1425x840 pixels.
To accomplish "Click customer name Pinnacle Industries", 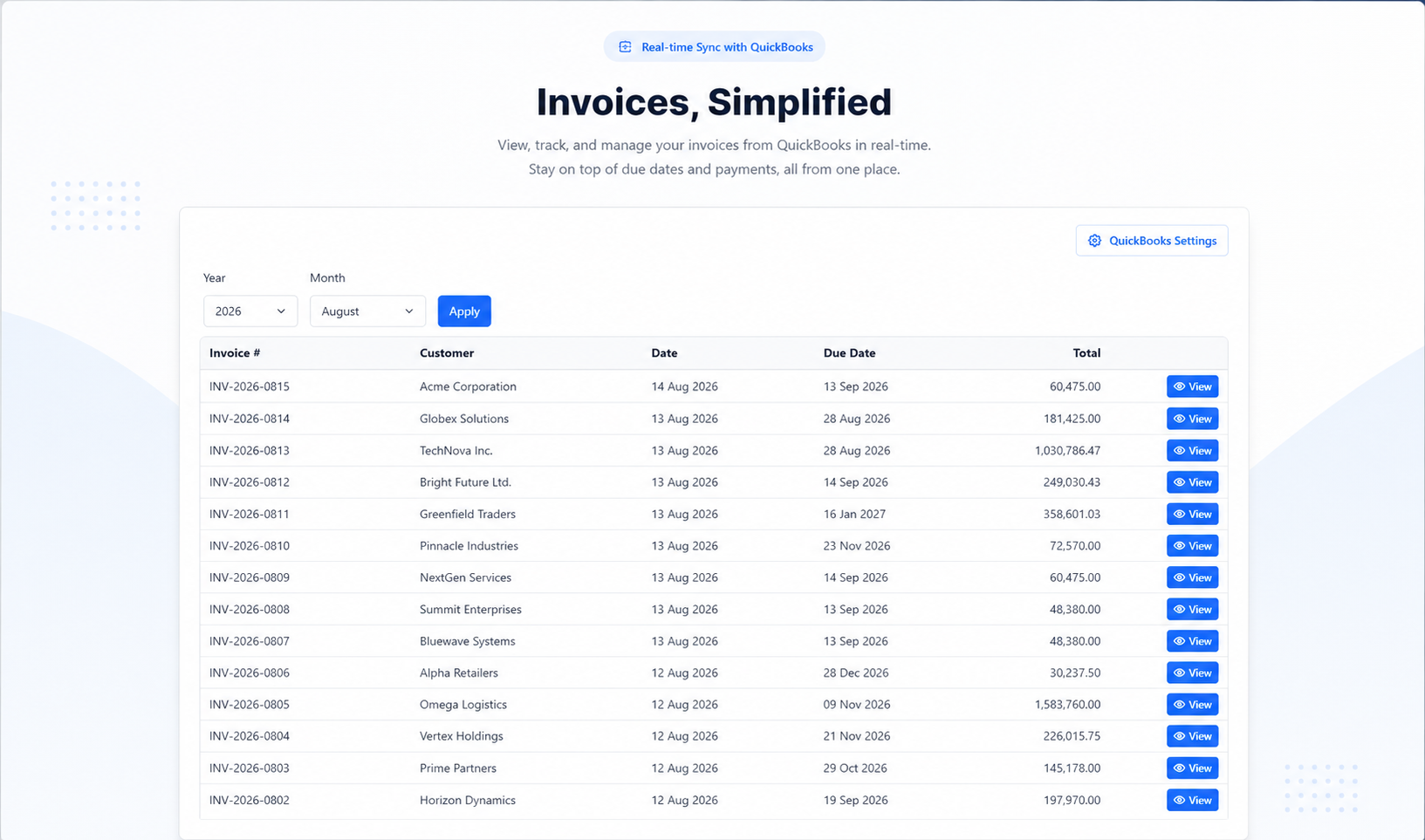I will pyautogui.click(x=469, y=546).
